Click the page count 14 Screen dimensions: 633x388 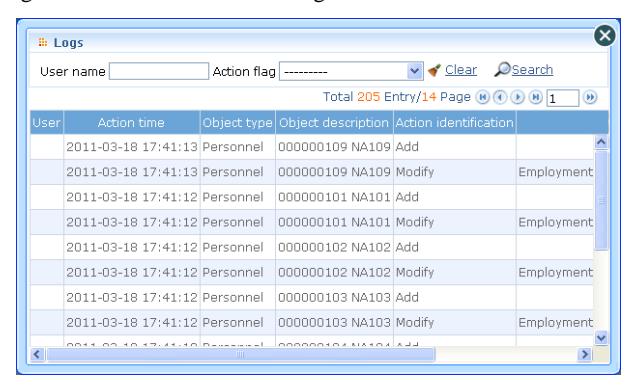click(x=429, y=97)
